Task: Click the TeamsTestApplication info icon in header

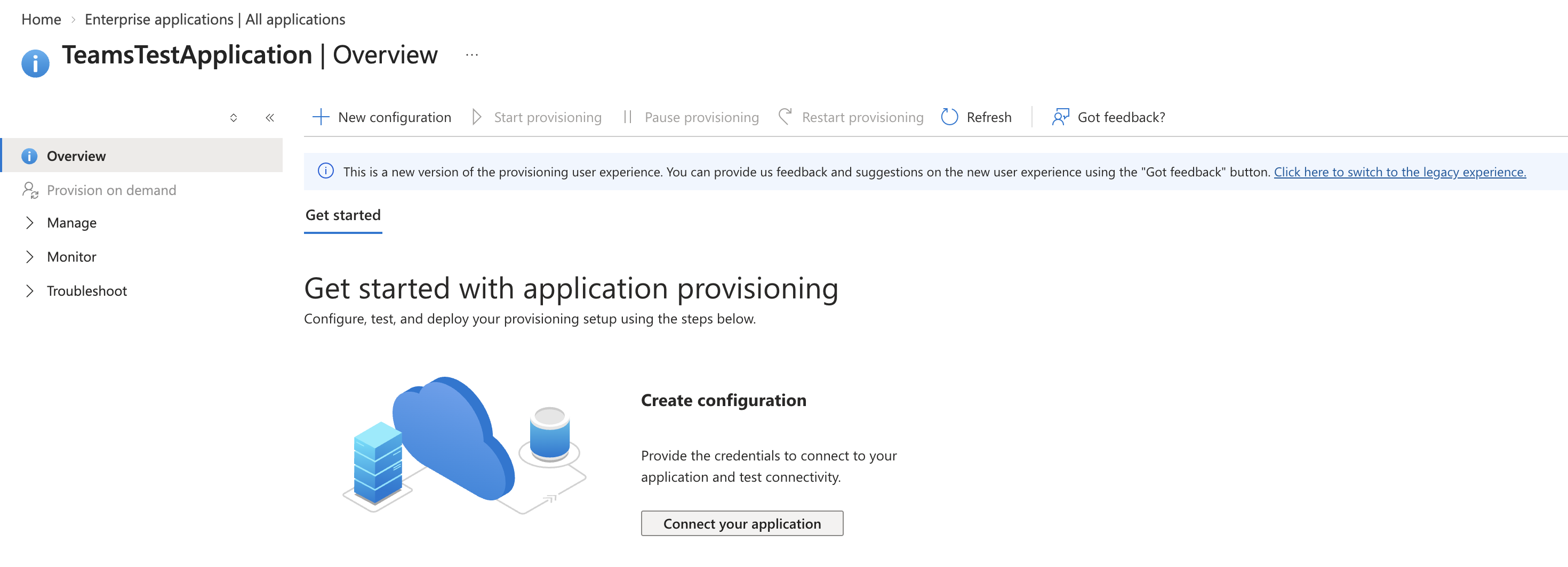Action: point(35,63)
